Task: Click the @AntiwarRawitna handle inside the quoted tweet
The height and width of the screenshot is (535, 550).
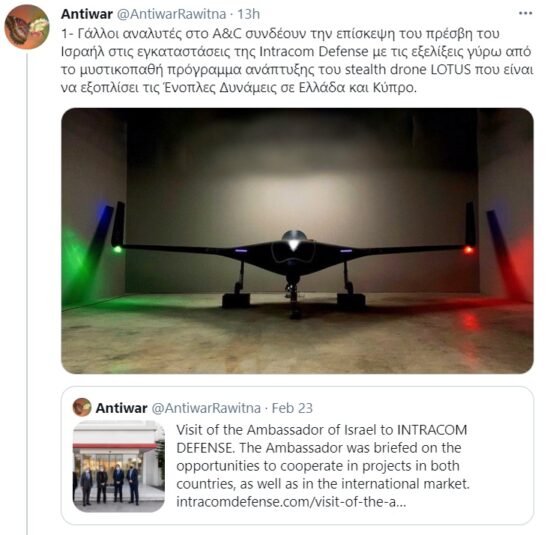Action: 206,408
